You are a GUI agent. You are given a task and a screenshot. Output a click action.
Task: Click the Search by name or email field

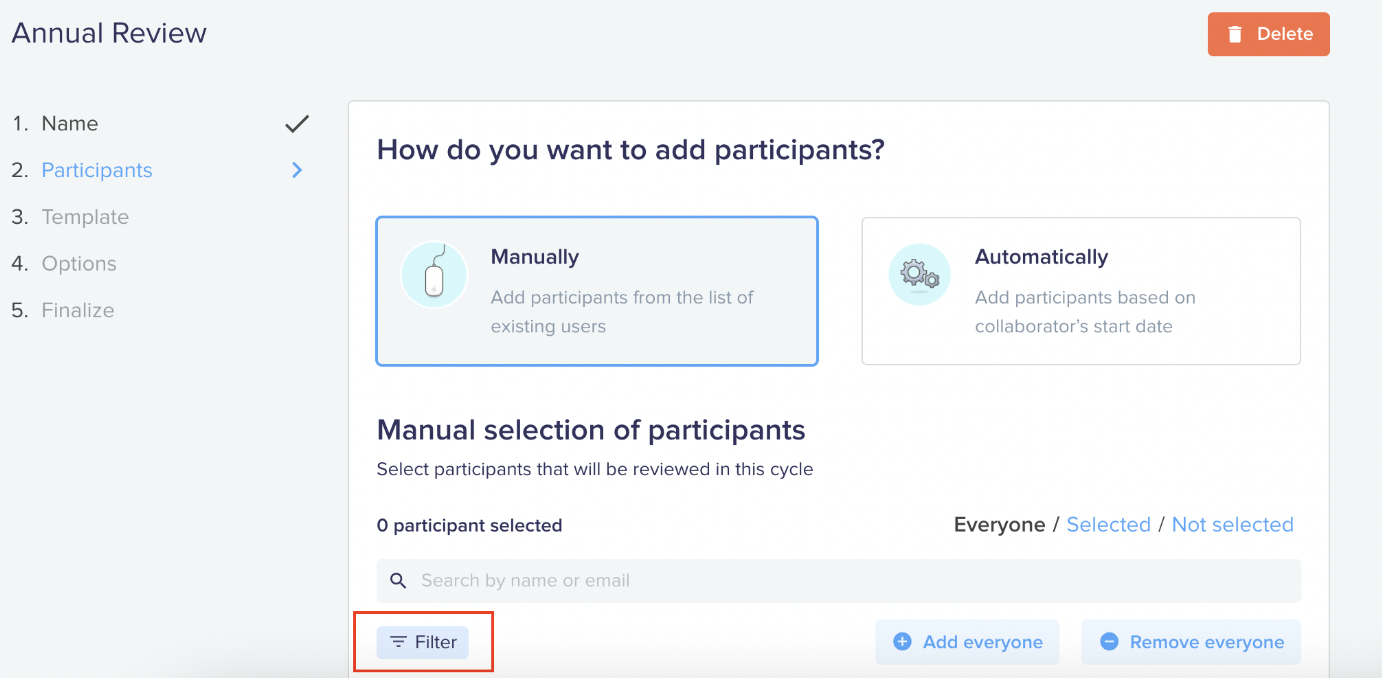[838, 581]
